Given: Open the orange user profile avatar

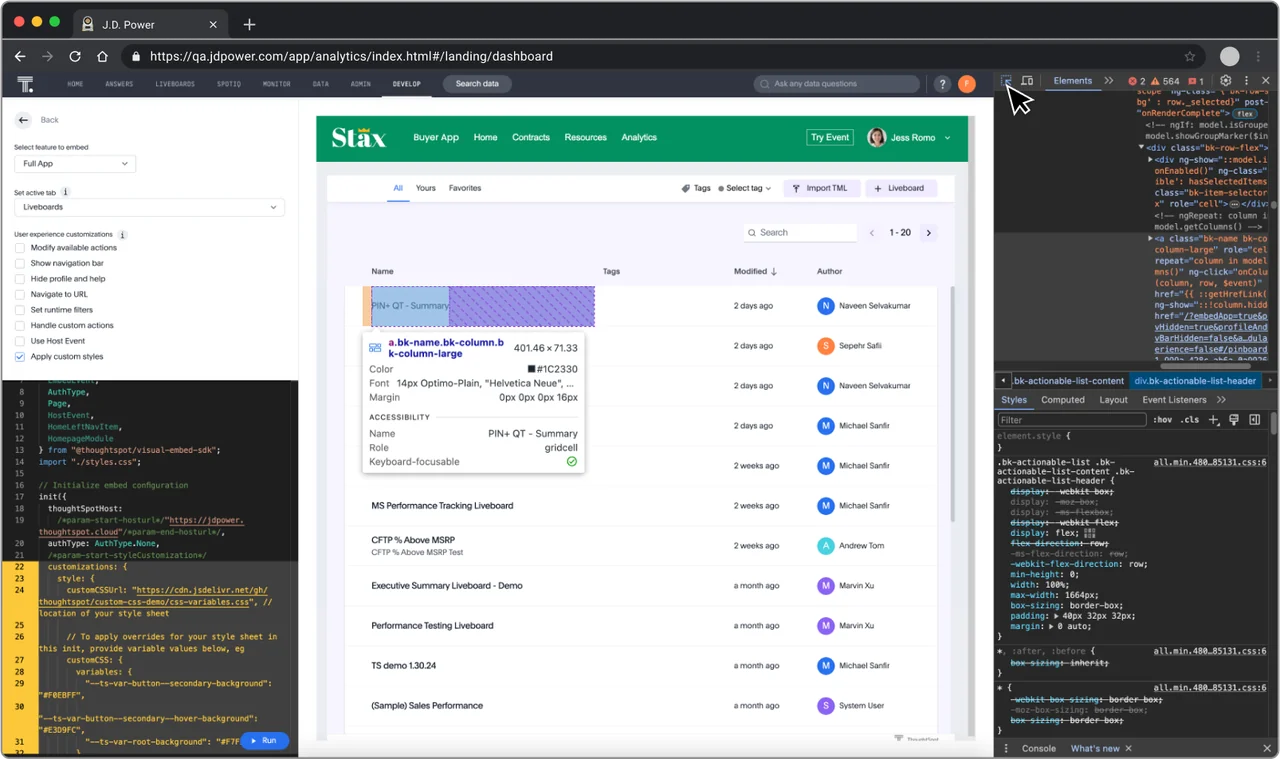Looking at the screenshot, I should pos(966,84).
